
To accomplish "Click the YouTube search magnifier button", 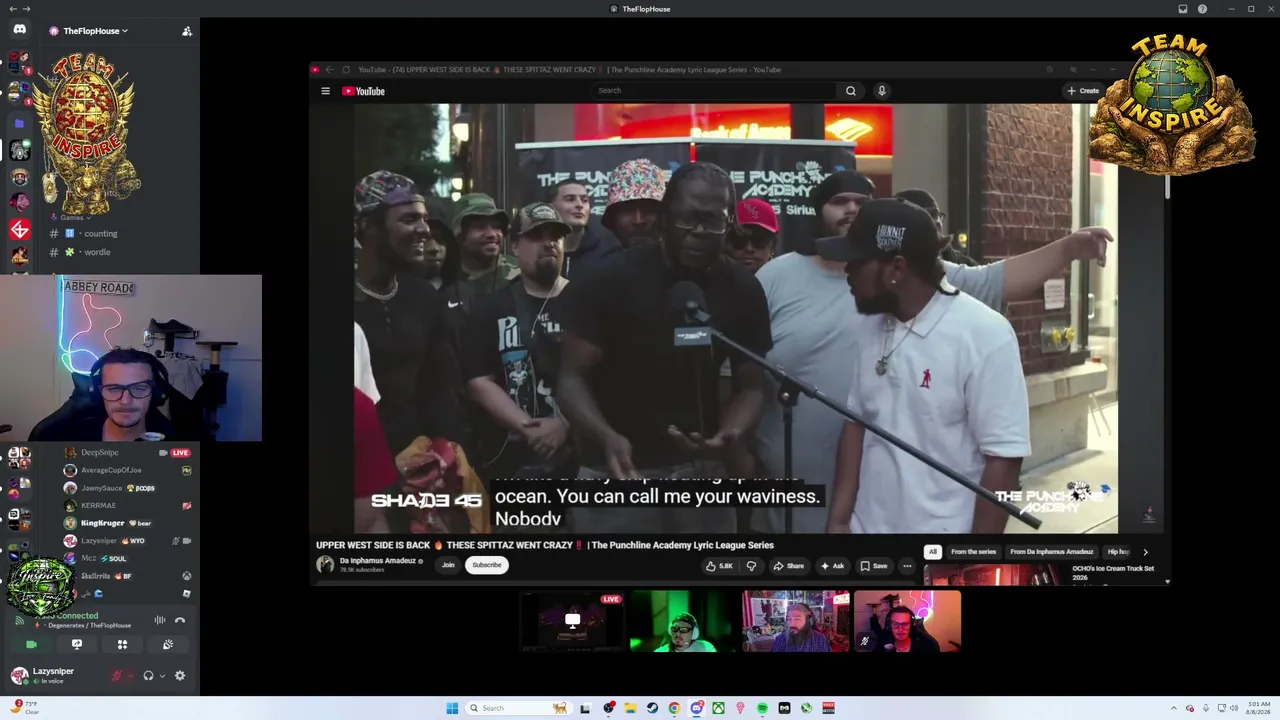I will 851,91.
